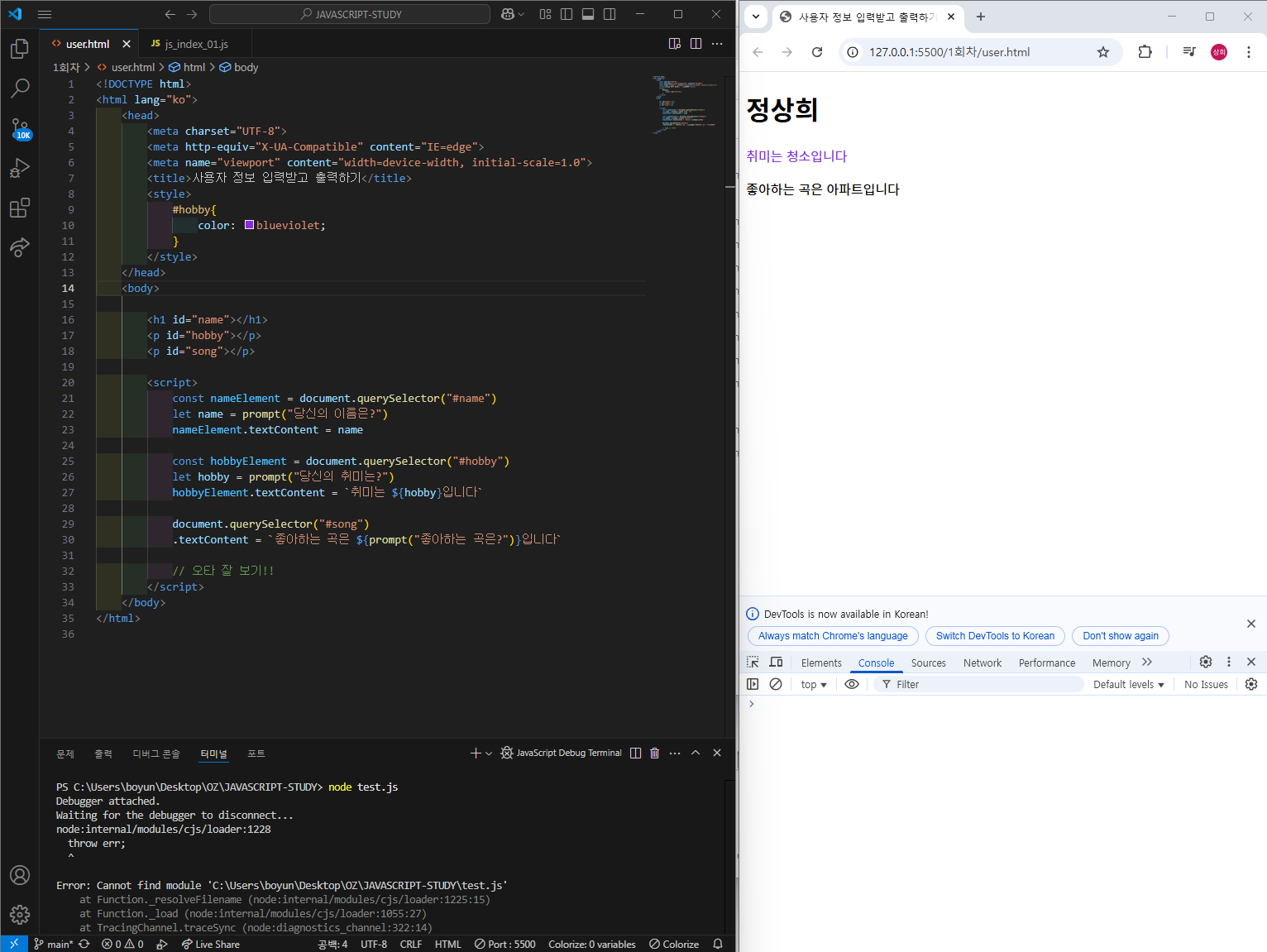Click Don't show again button
1267x952 pixels.
coord(1121,636)
